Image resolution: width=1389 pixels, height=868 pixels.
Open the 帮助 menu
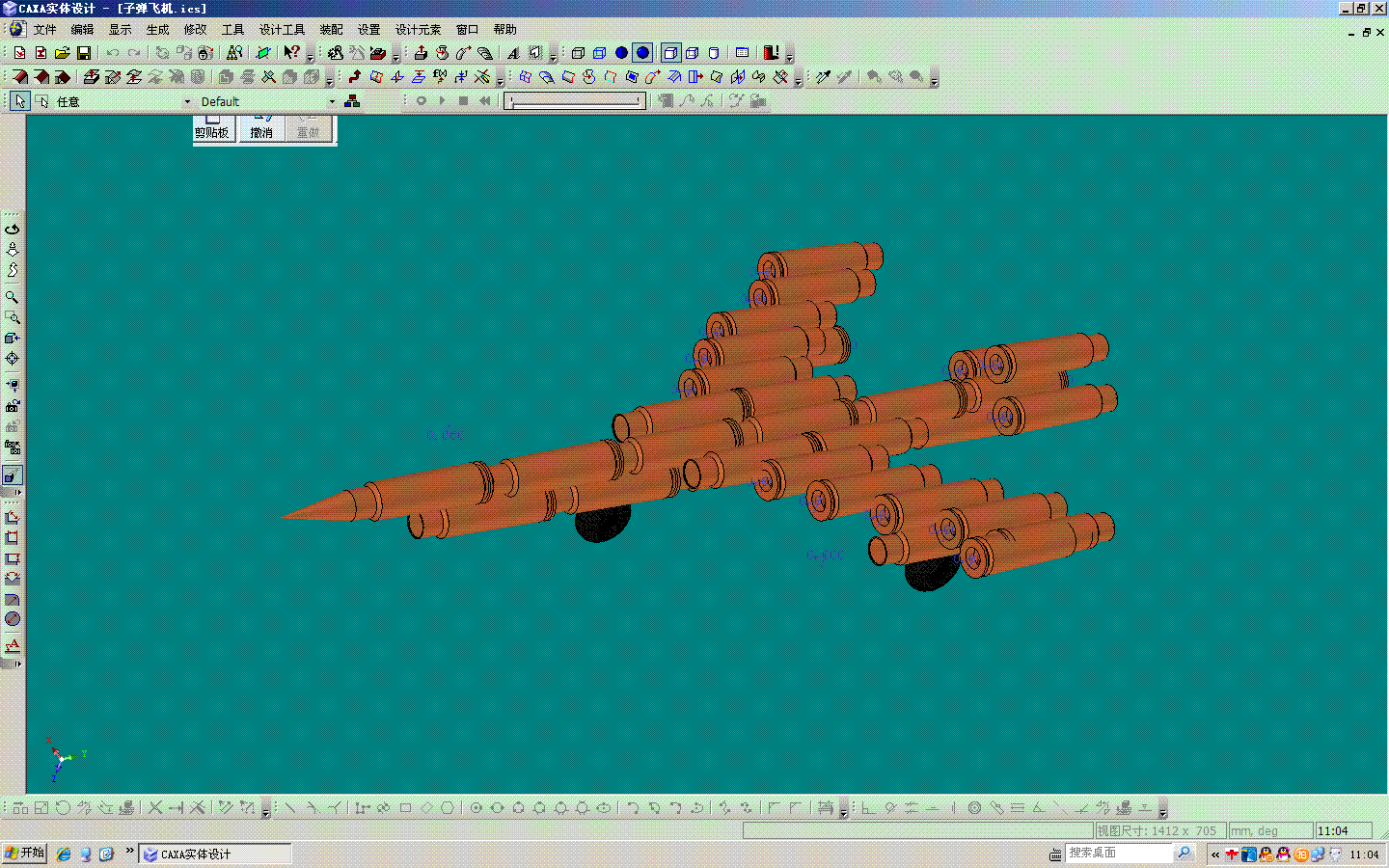pos(504,30)
